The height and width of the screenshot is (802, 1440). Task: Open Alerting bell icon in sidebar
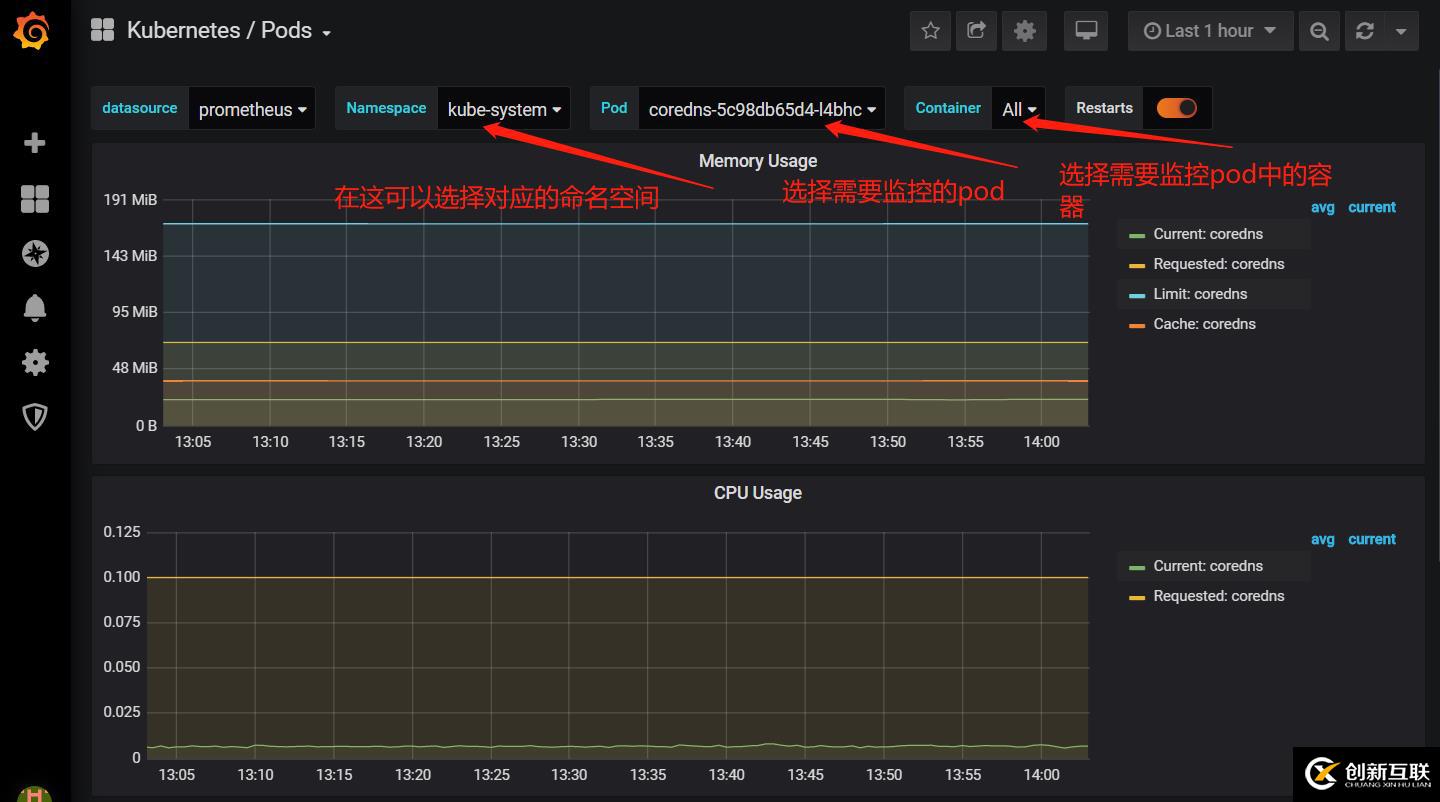tap(35, 308)
